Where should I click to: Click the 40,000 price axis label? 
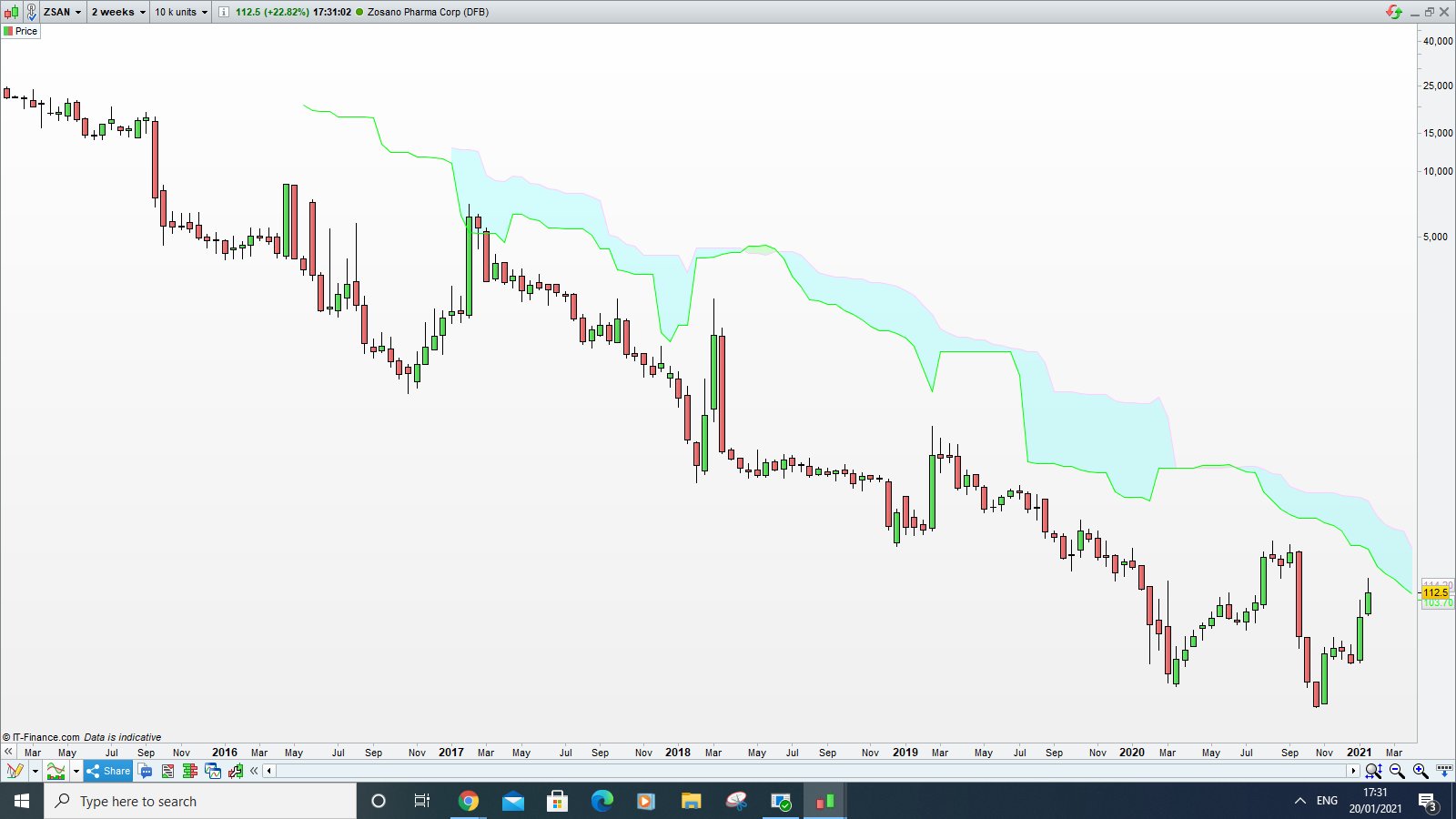click(1438, 41)
